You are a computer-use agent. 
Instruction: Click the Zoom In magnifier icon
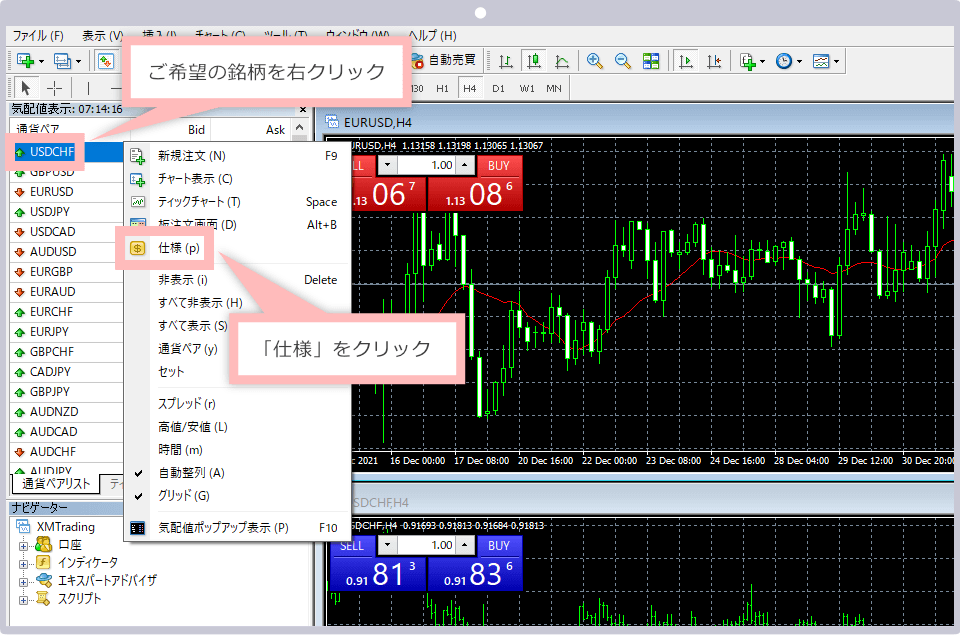click(x=595, y=61)
